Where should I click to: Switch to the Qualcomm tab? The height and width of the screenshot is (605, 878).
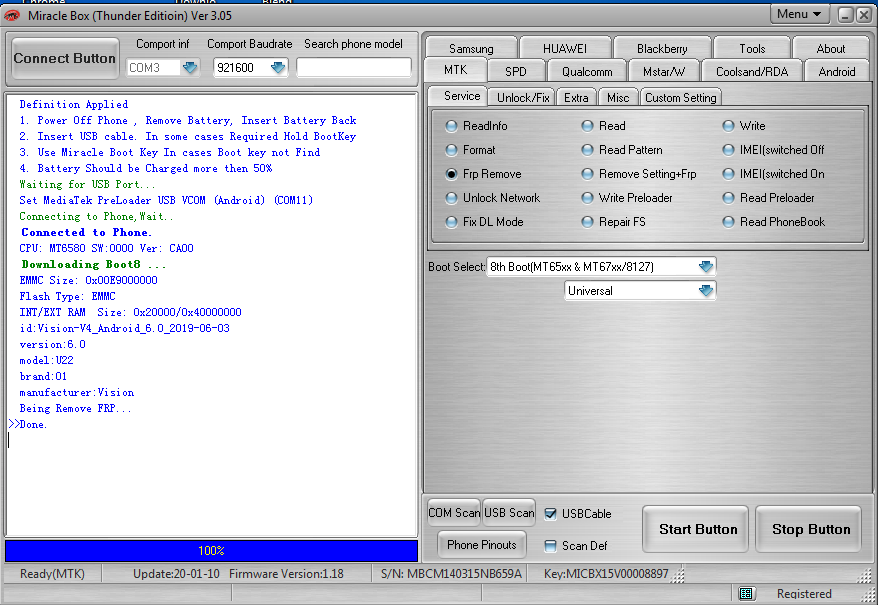587,72
